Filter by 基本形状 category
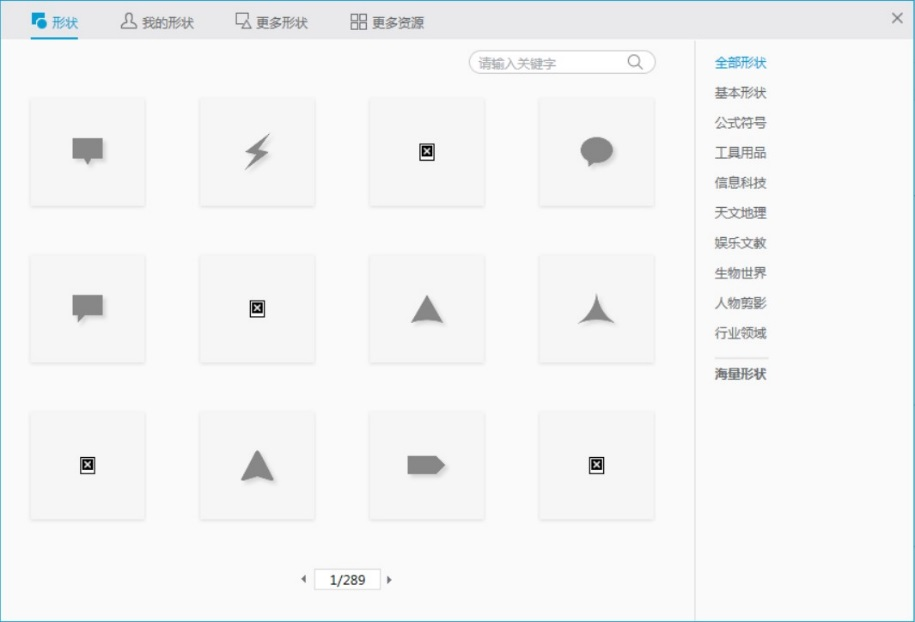Image resolution: width=915 pixels, height=622 pixels. pos(740,93)
